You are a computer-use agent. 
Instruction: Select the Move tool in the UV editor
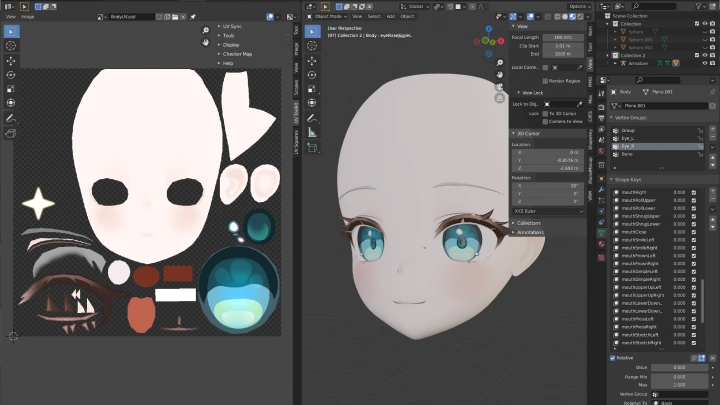coord(11,61)
